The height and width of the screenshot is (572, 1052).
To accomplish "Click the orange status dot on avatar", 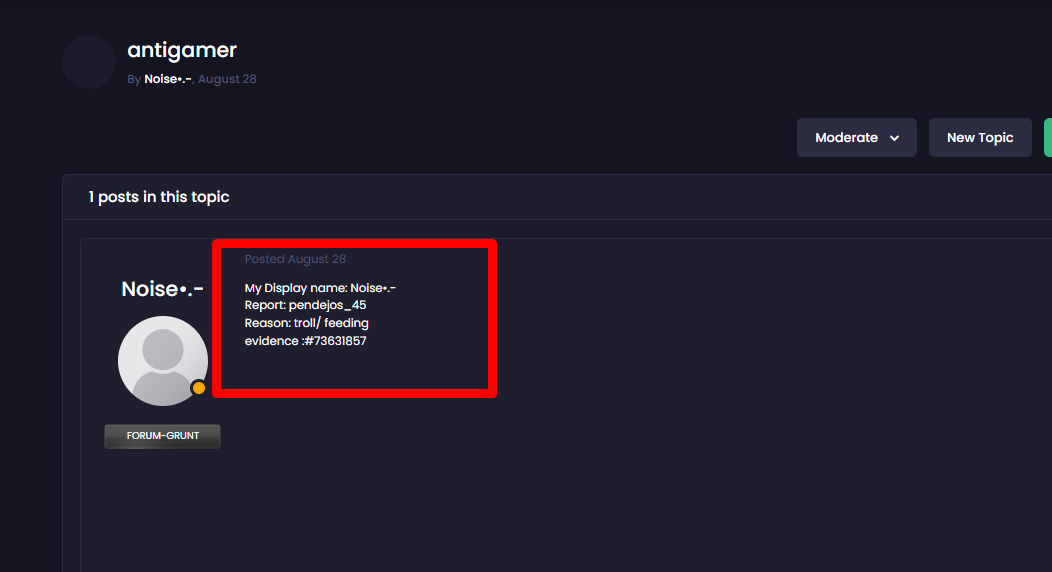I will click(x=199, y=388).
